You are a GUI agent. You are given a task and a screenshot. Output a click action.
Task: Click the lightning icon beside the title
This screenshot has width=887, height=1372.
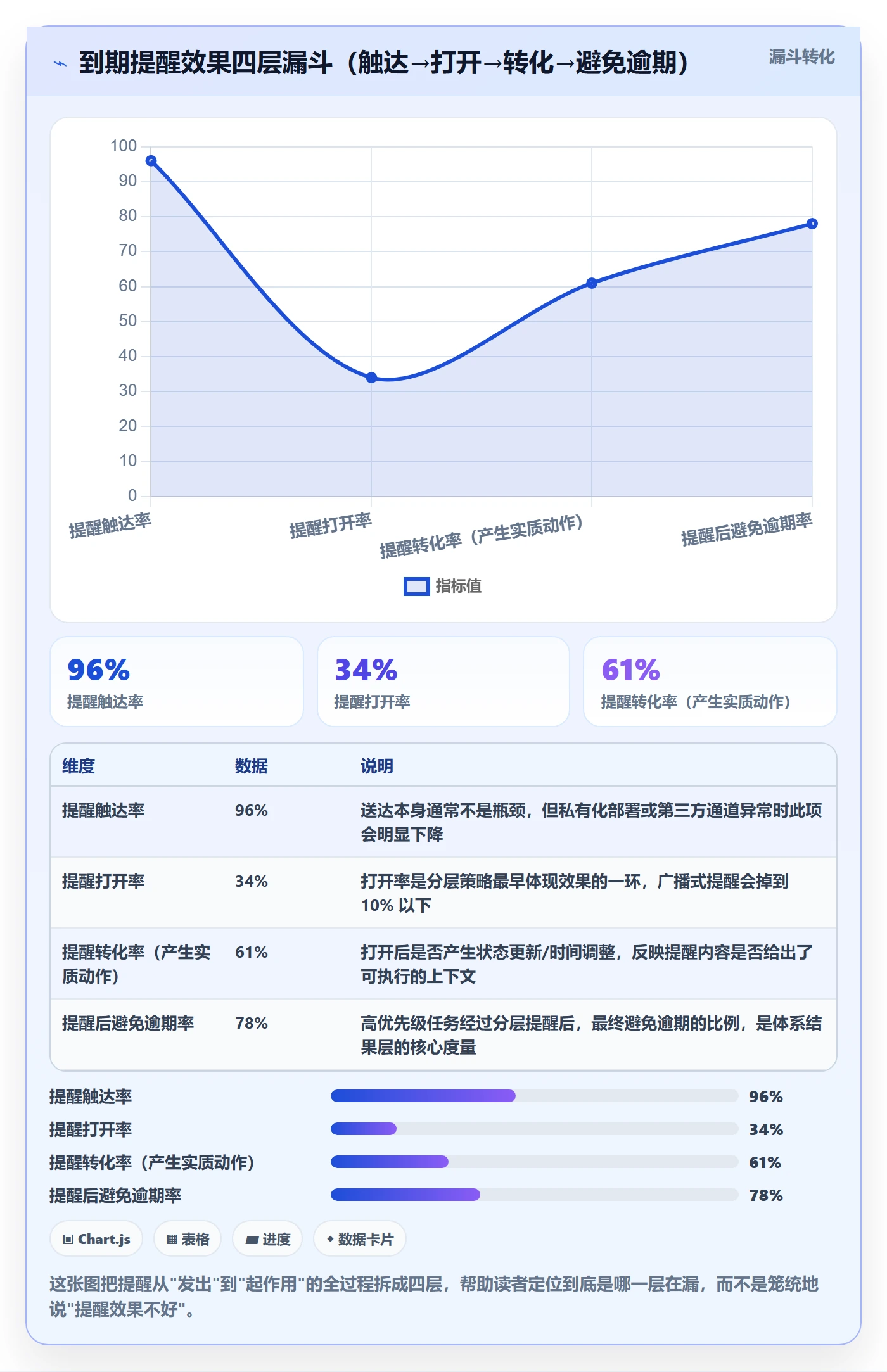pyautogui.click(x=60, y=63)
